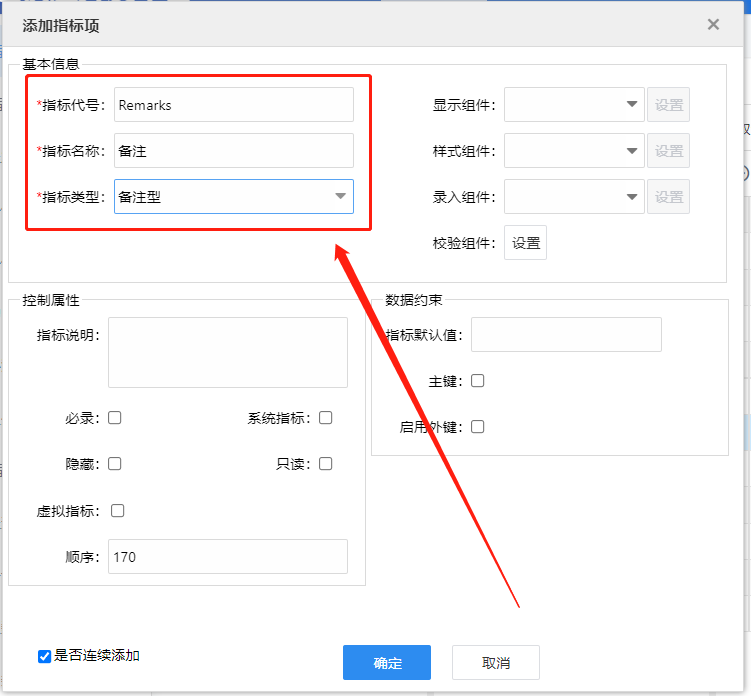Viewport: 751px width, 696px height.
Task: Toggle the 只读 checkbox
Action: [326, 464]
